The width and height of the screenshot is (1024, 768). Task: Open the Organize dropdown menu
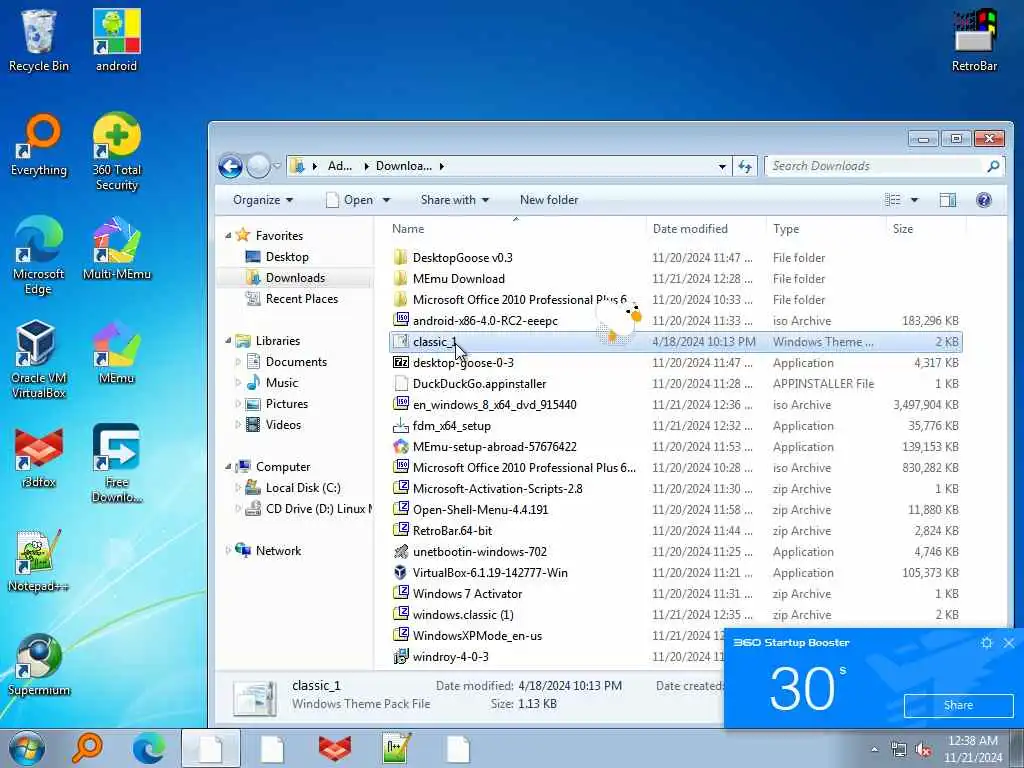click(x=263, y=200)
